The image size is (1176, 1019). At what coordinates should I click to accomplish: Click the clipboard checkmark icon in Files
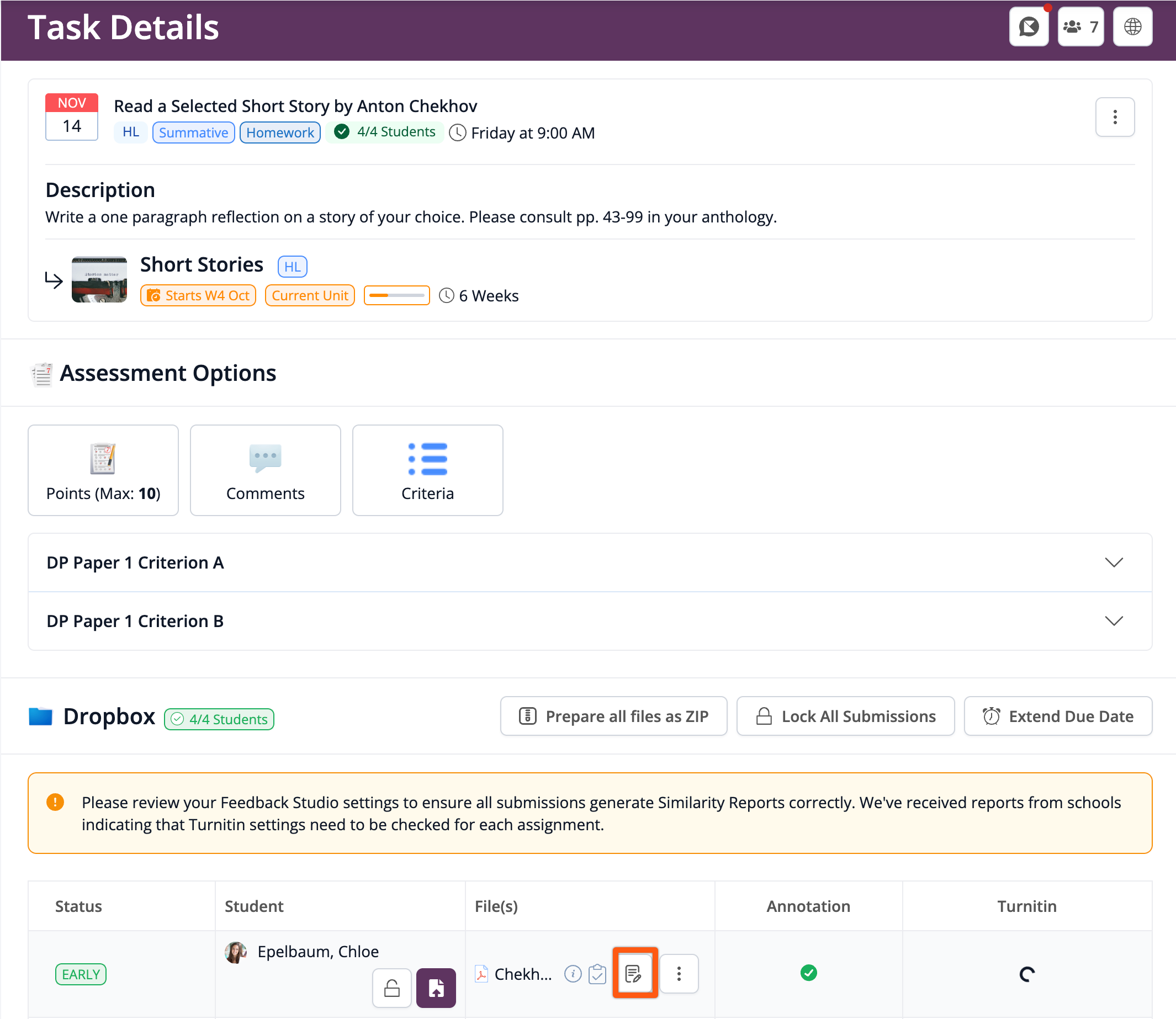[597, 974]
